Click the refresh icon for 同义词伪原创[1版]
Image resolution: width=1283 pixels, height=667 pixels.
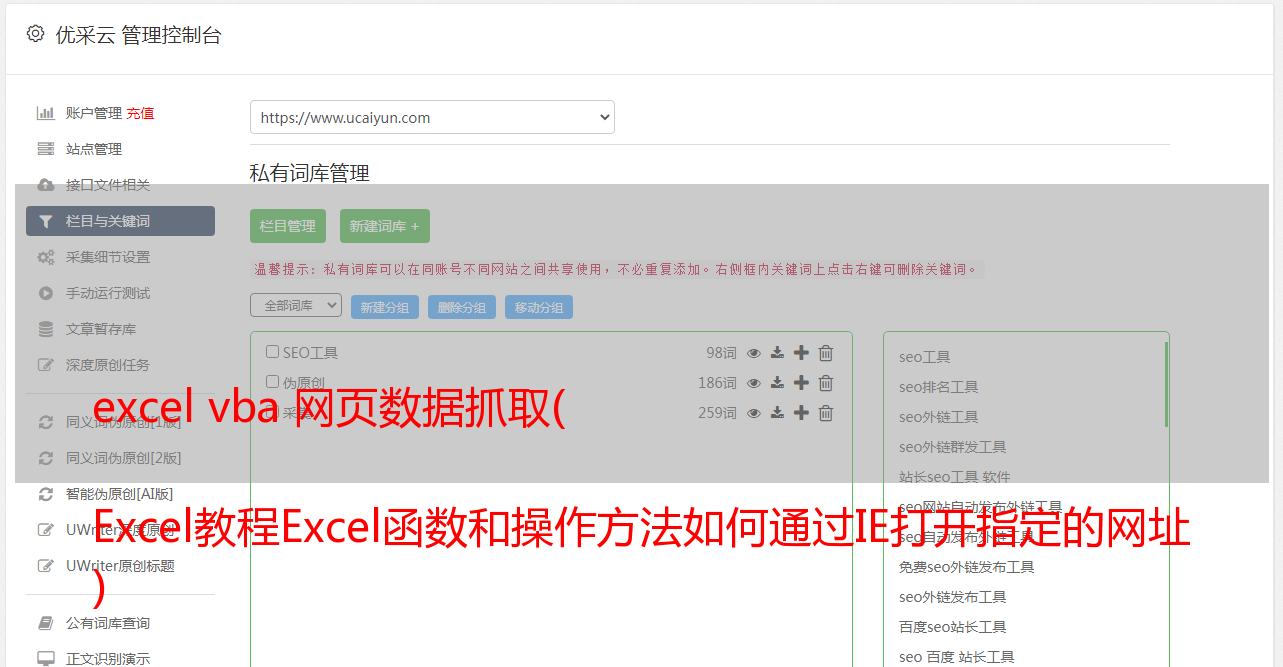click(46, 422)
